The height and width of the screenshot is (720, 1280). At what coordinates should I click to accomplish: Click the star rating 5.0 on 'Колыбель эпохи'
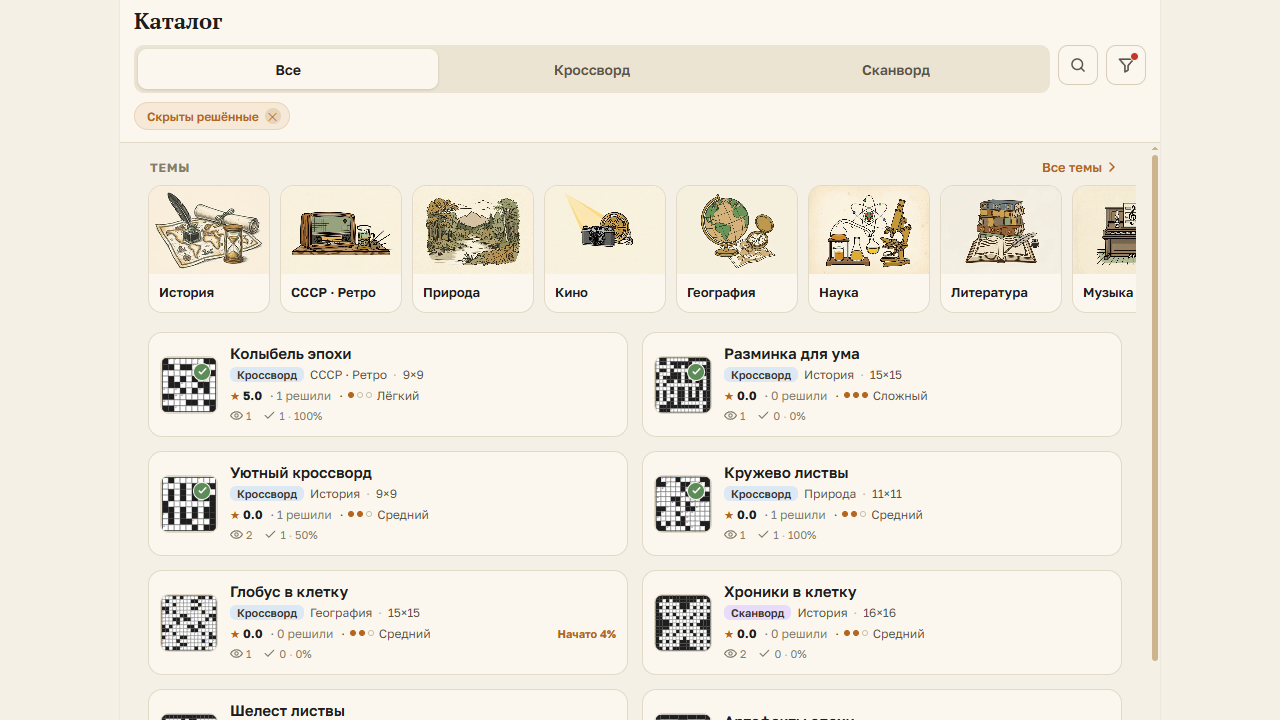(x=246, y=396)
